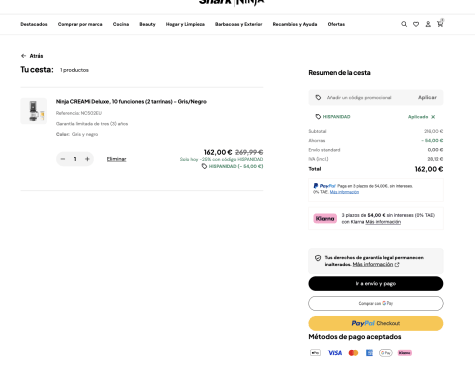Pay using PayPal Checkout button
Image resolution: width=475 pixels, height=390 pixels.
click(376, 323)
